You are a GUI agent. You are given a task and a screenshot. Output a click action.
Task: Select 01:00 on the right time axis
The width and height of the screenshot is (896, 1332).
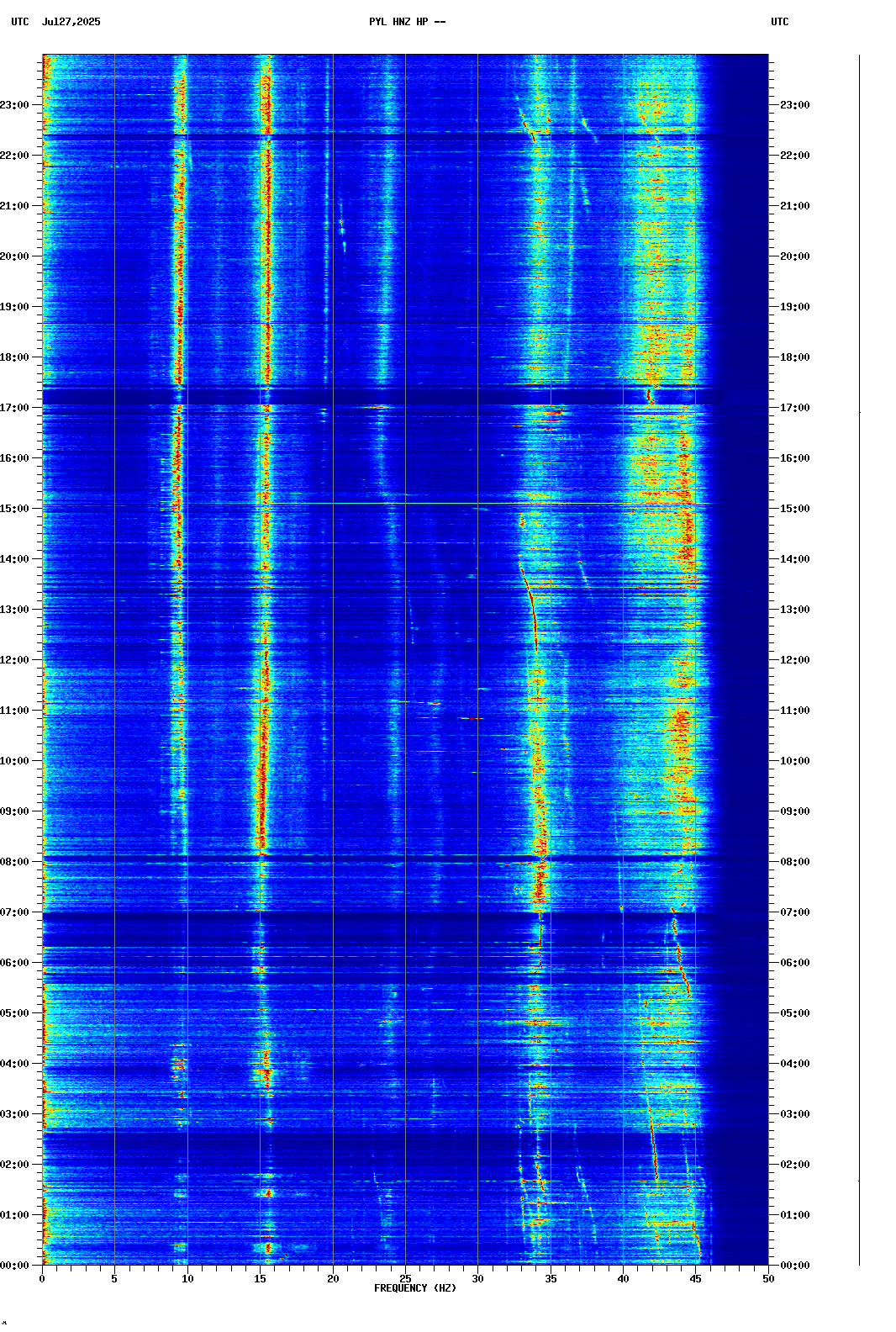click(795, 1215)
